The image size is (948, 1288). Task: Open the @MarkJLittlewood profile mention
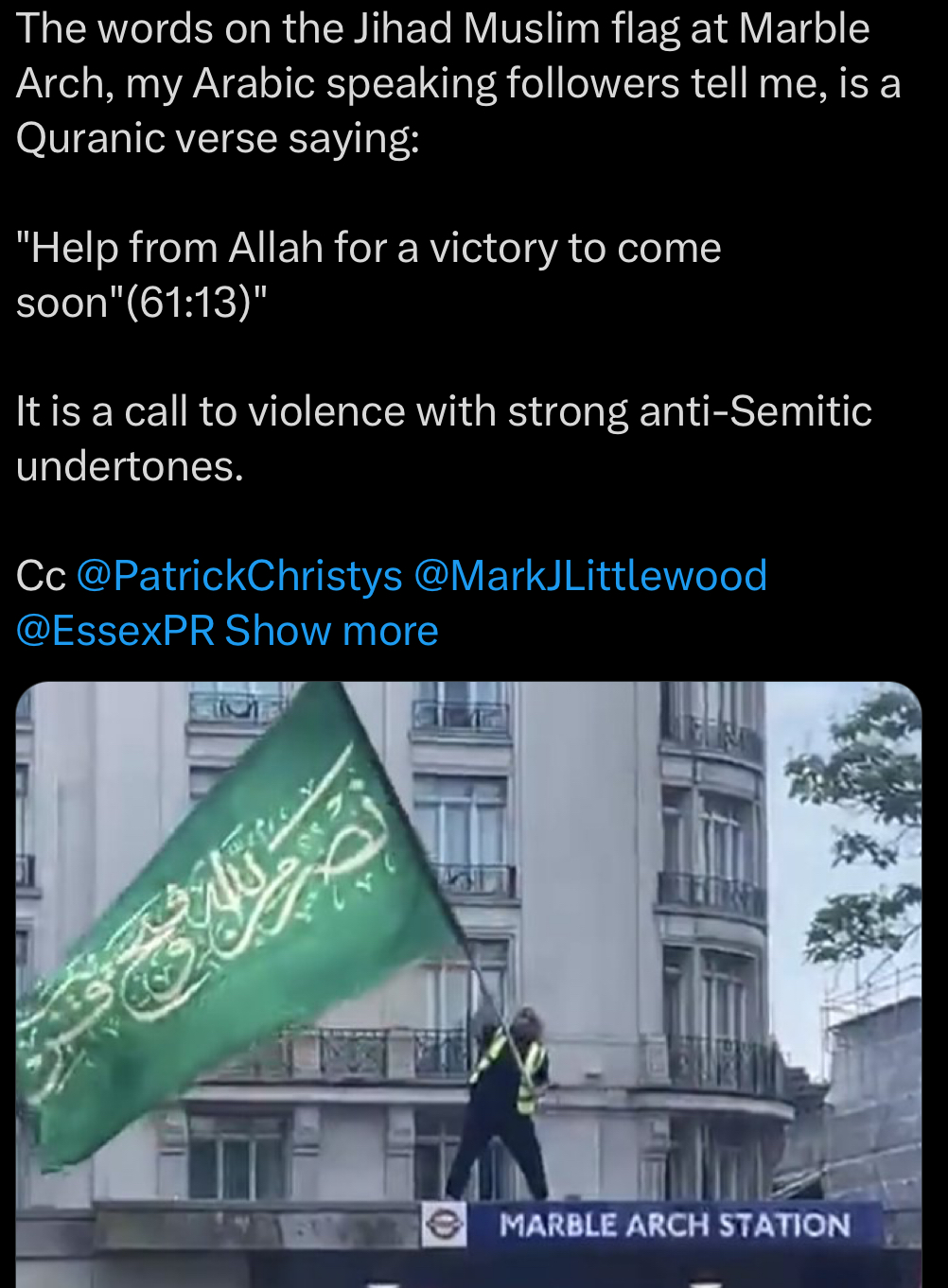coord(590,577)
